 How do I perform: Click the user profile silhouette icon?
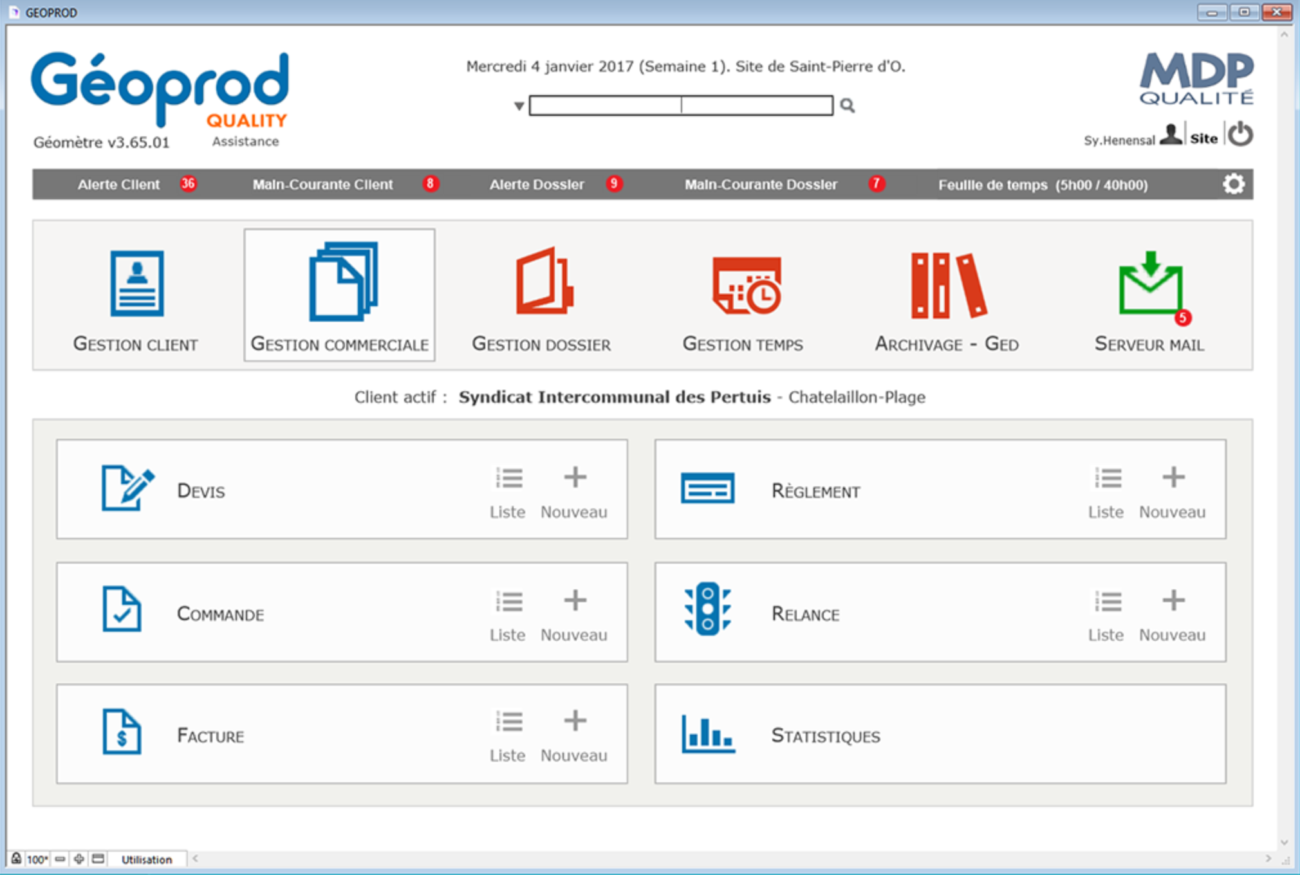[x=1171, y=135]
